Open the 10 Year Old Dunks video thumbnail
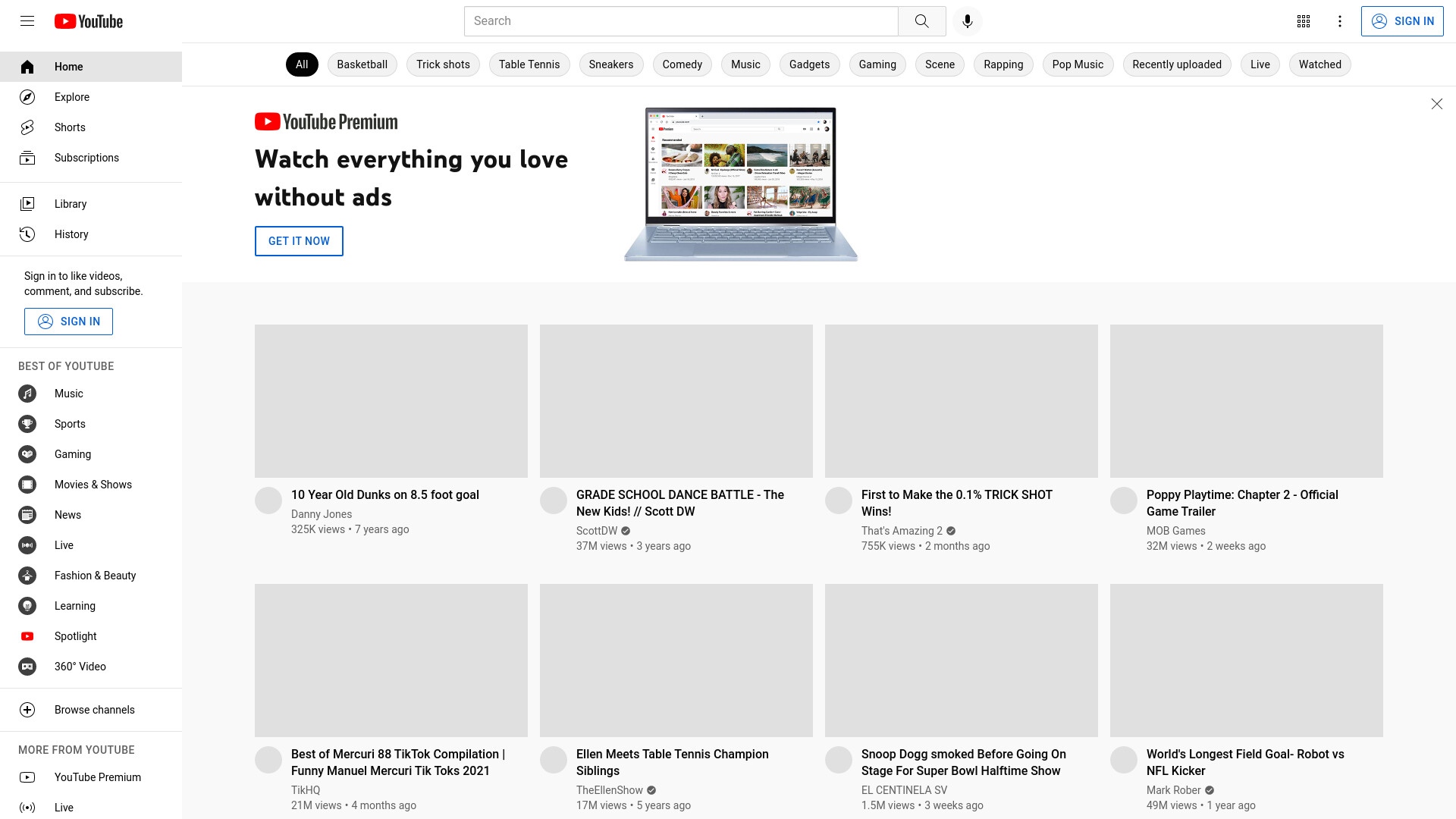1456x819 pixels. coord(391,401)
